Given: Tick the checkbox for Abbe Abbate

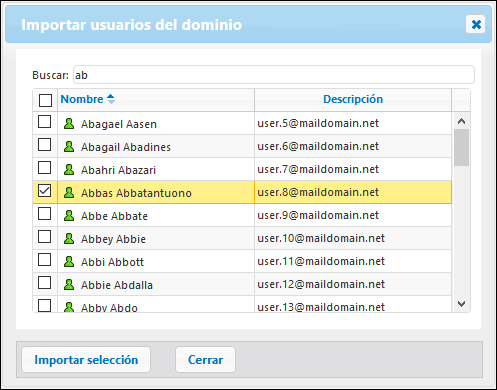Looking at the screenshot, I should coord(44,214).
